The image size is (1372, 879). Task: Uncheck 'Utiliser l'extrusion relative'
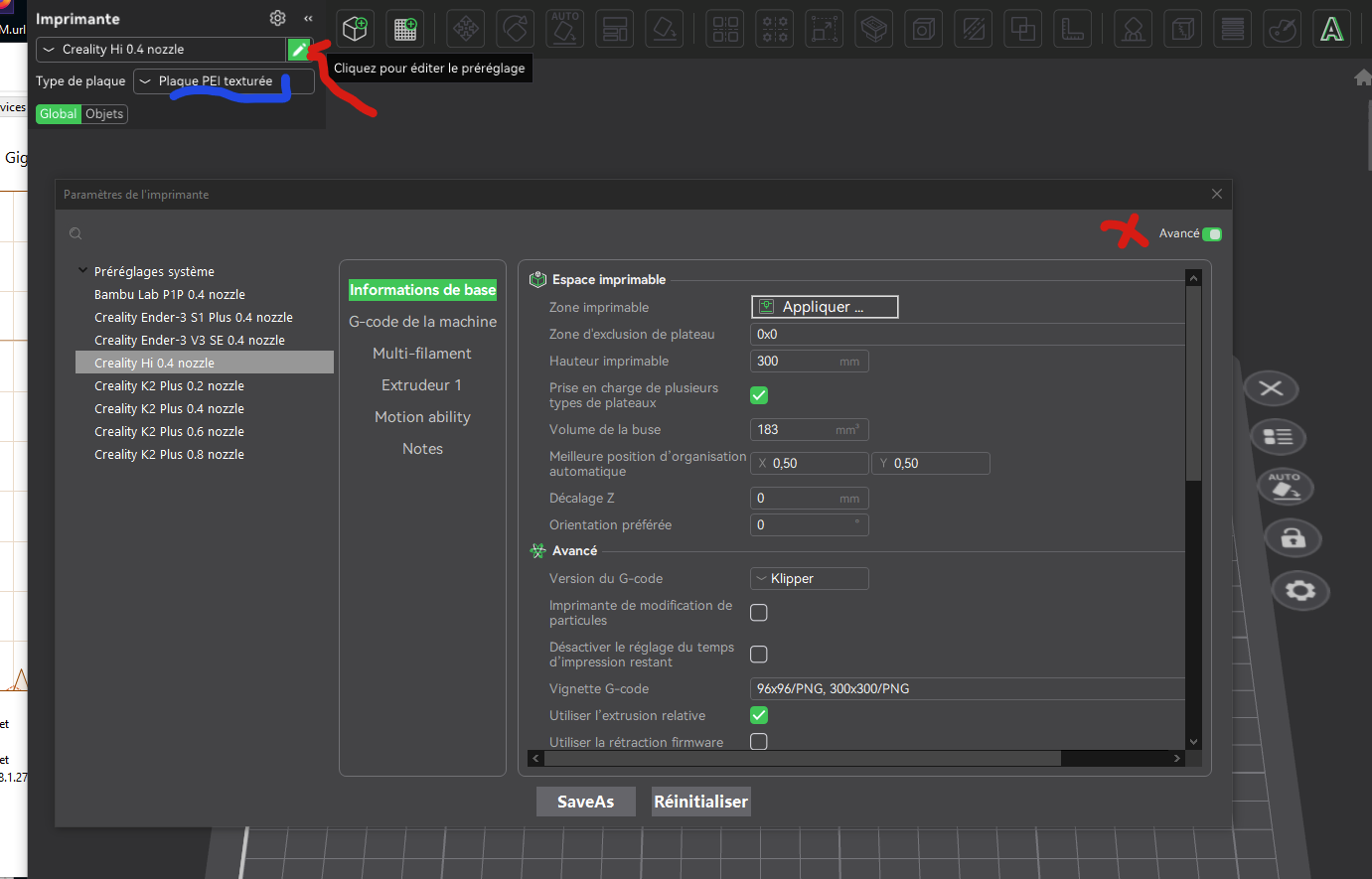coord(759,715)
